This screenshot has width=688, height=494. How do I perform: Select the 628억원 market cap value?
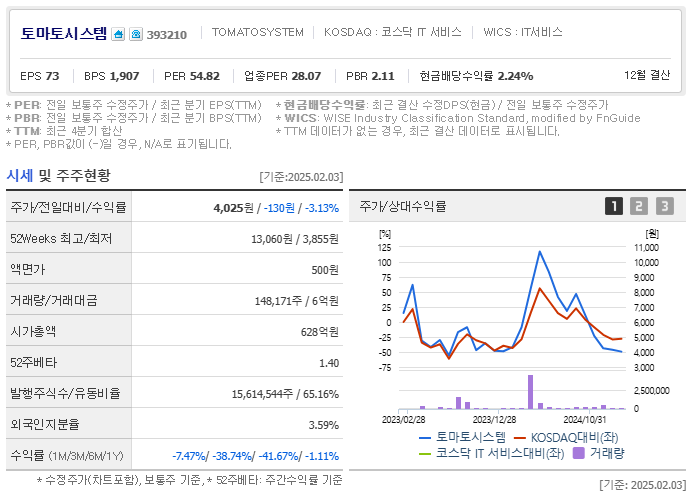click(x=319, y=332)
